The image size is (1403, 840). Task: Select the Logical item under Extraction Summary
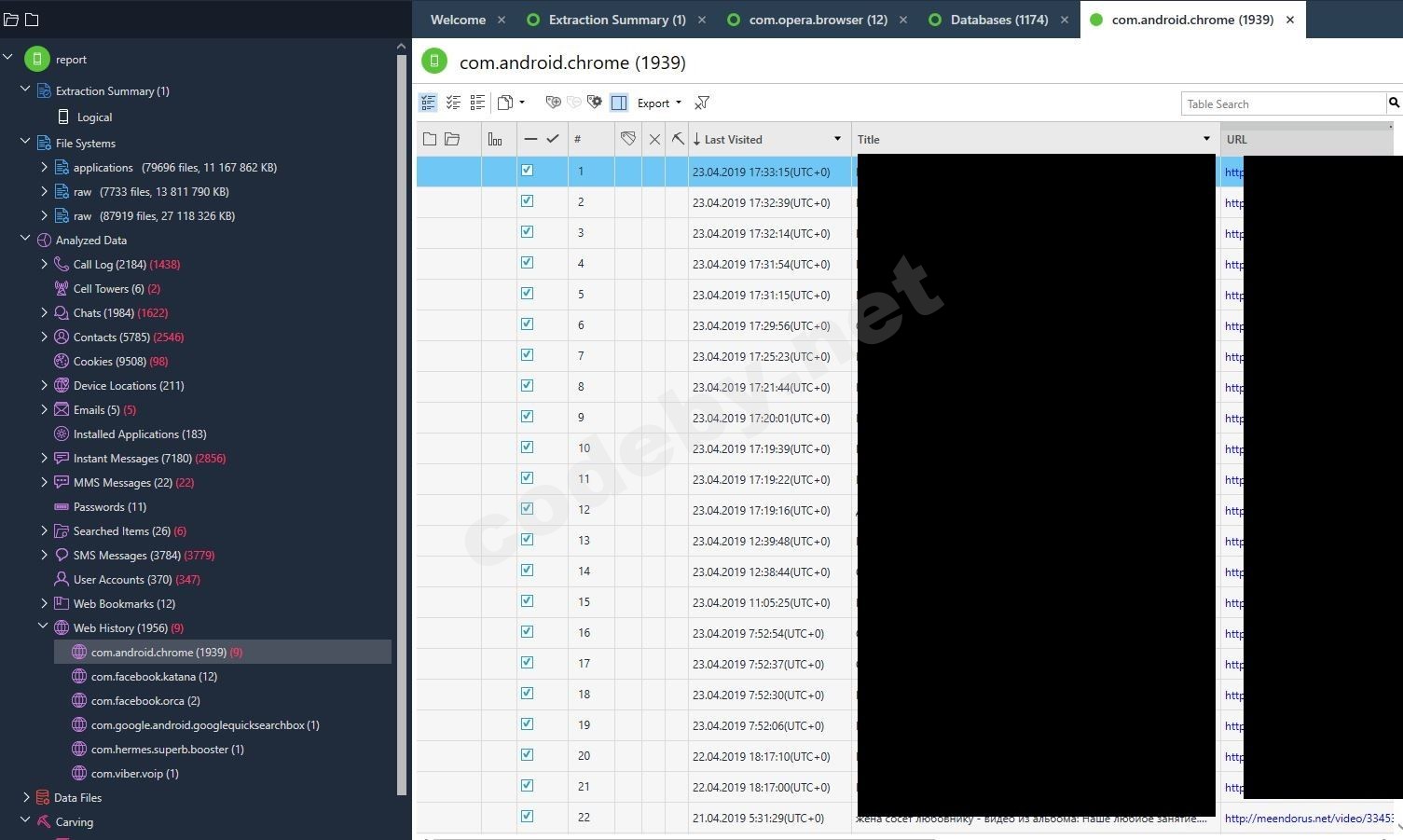[x=94, y=117]
